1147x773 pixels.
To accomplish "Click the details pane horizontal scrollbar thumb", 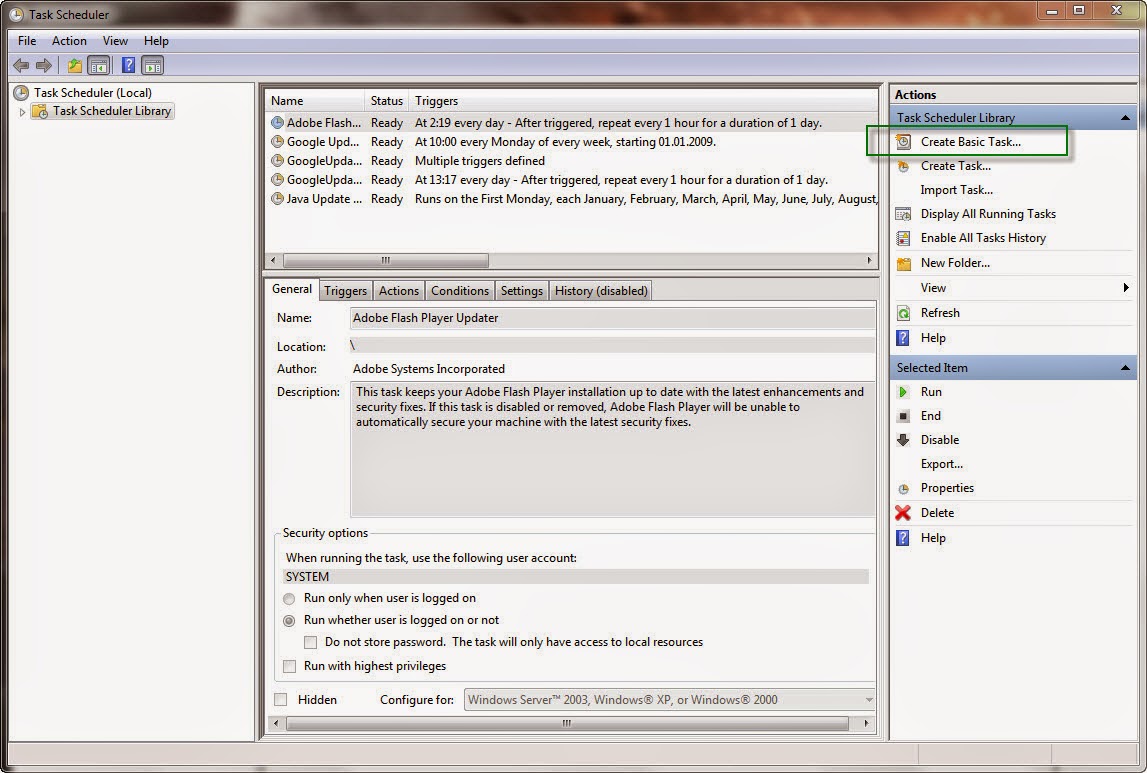I will point(567,723).
